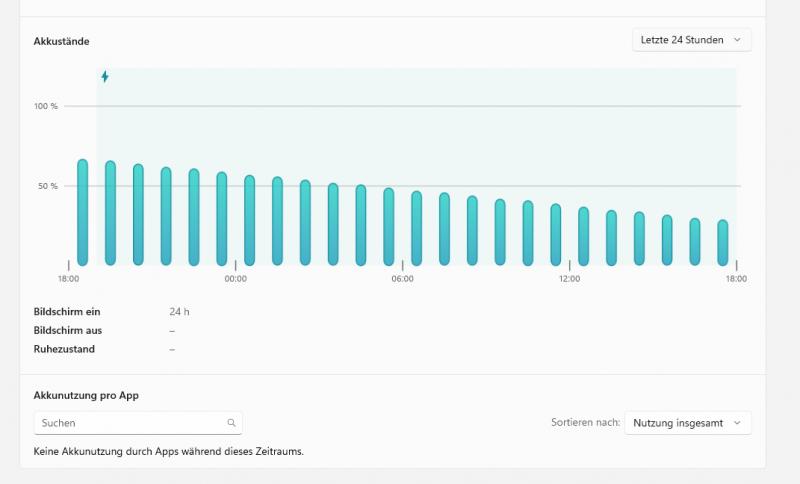Click the 50 % axis label

coord(48,186)
